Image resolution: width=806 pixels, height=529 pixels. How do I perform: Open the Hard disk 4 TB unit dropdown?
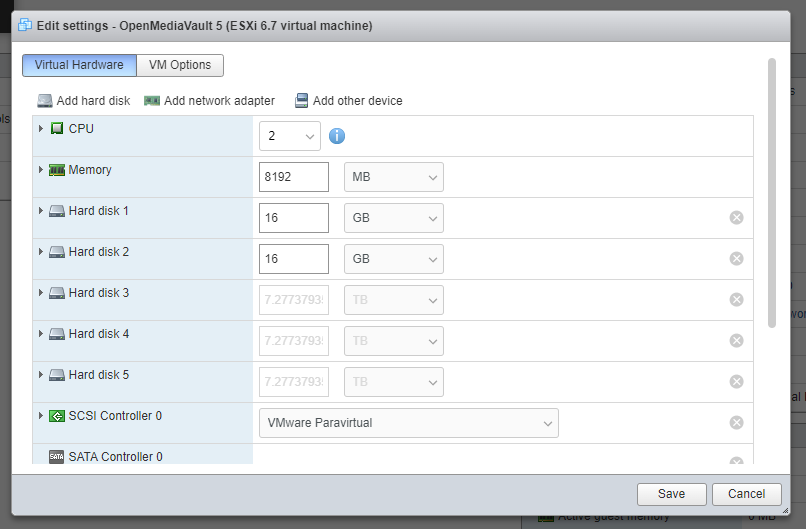click(x=394, y=341)
